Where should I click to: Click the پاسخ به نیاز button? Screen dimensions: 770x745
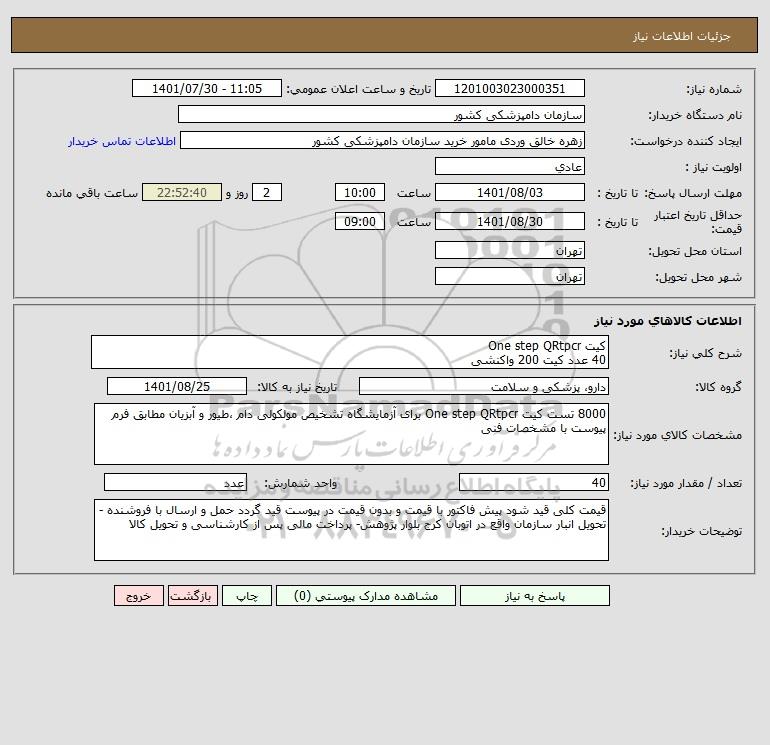click(x=535, y=595)
